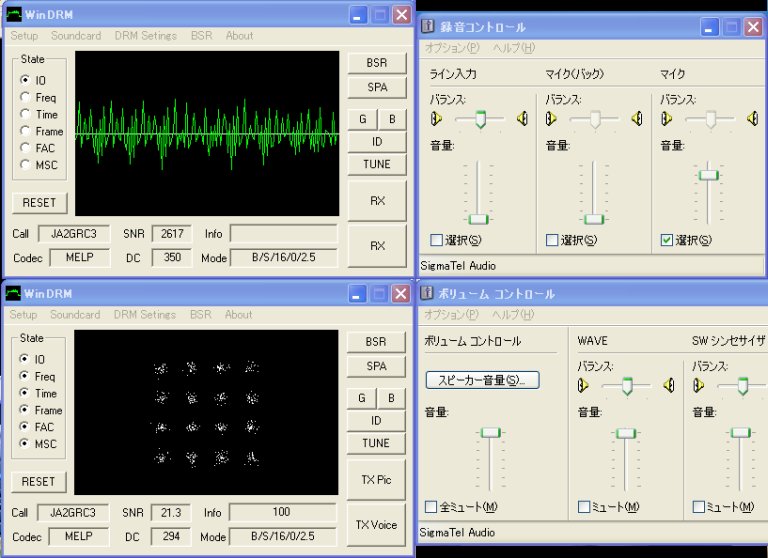The image size is (768, 558).
Task: Open スピーカー音量 settings button
Action: point(482,380)
